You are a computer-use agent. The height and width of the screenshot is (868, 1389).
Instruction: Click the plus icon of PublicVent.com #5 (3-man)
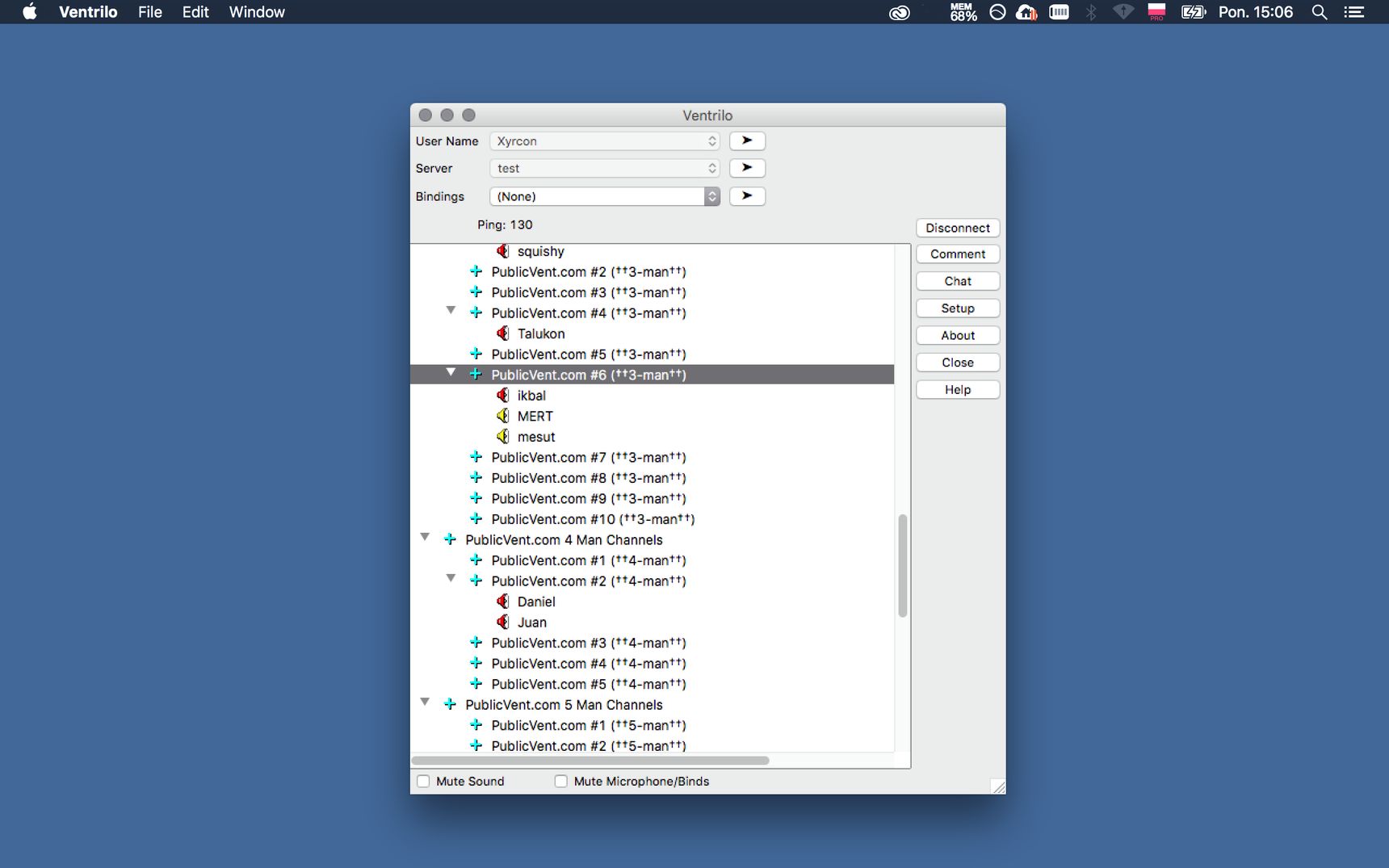click(x=476, y=354)
